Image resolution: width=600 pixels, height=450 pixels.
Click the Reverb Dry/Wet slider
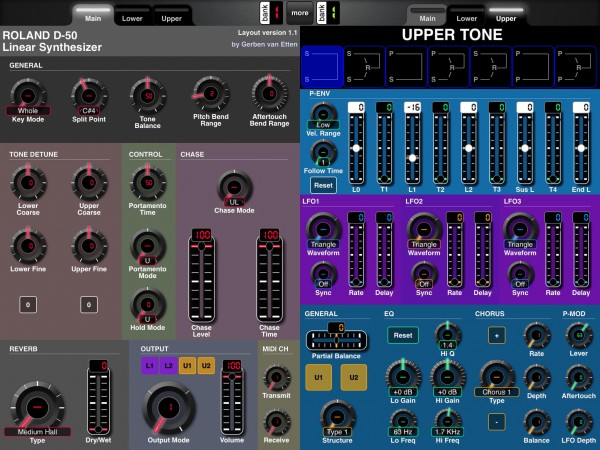99,397
